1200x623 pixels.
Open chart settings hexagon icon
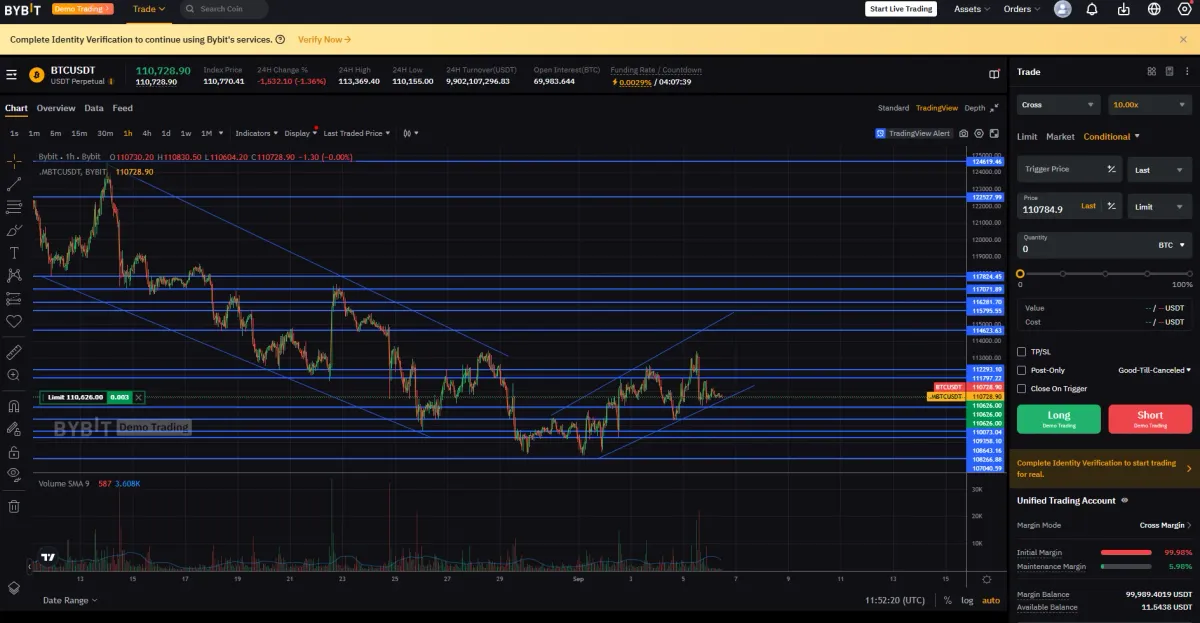(x=979, y=133)
